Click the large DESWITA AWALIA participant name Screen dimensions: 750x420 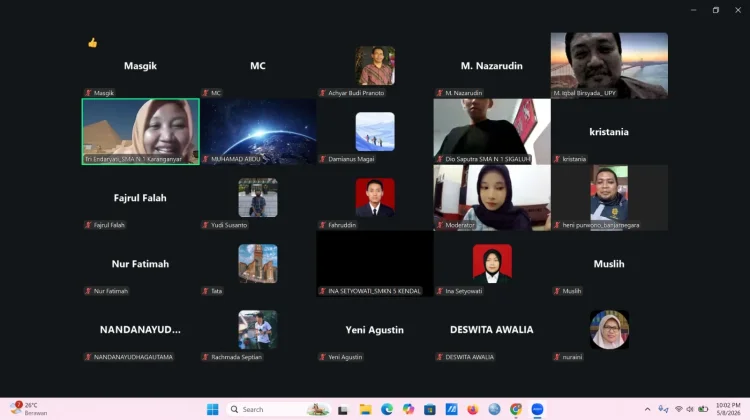(x=492, y=330)
